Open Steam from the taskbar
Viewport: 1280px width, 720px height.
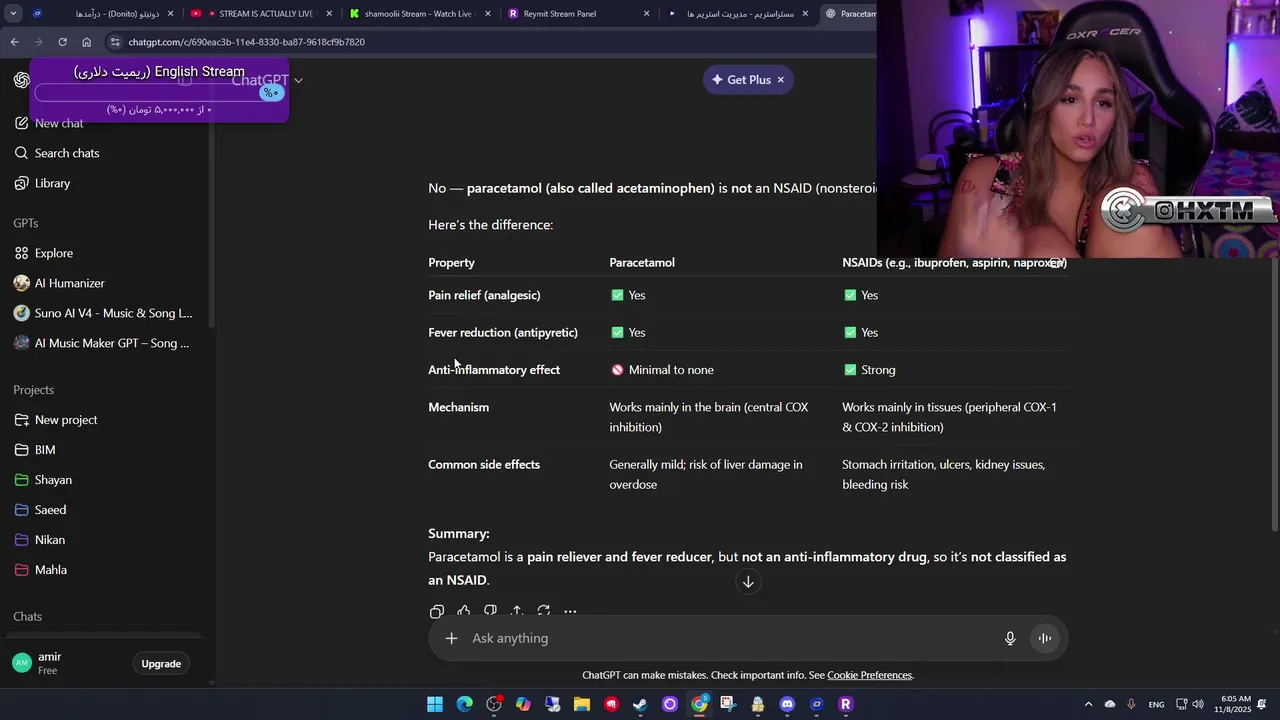click(640, 704)
